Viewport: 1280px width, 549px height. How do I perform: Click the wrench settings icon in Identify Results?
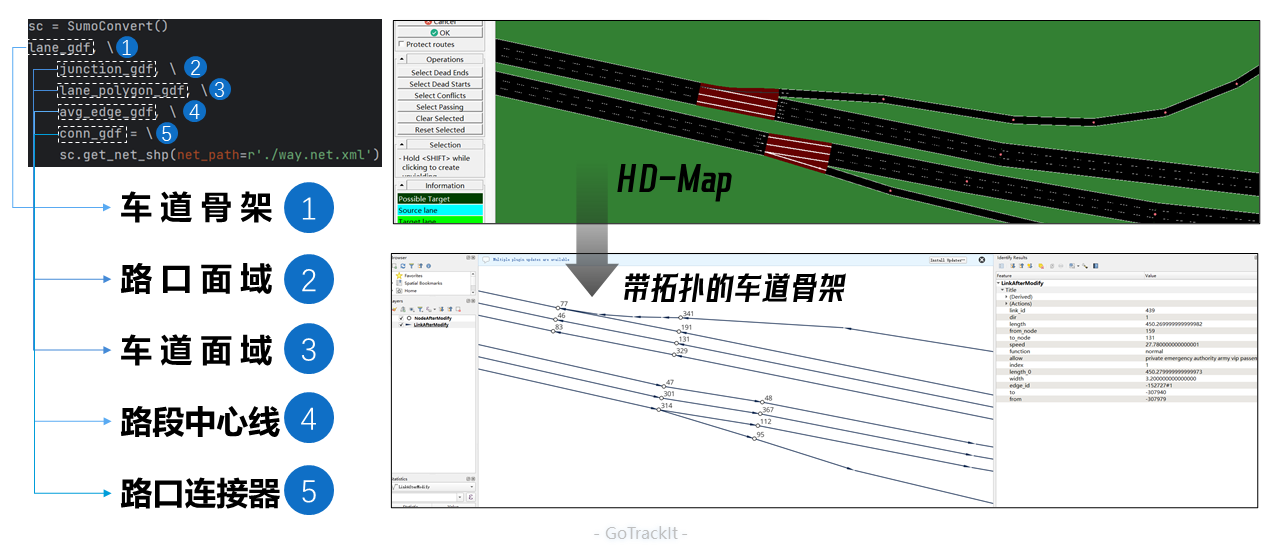[1085, 266]
